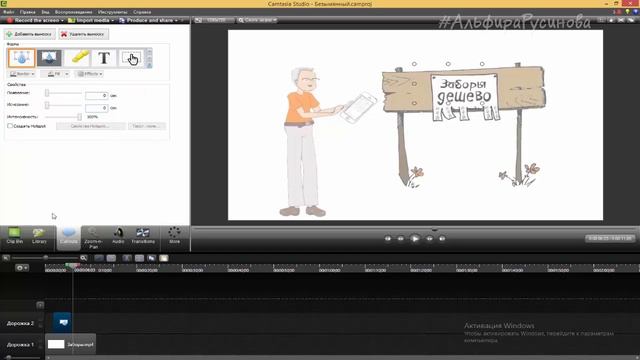
Task: Click the editing dimensions icon above preview
Action: (x=198, y=20)
